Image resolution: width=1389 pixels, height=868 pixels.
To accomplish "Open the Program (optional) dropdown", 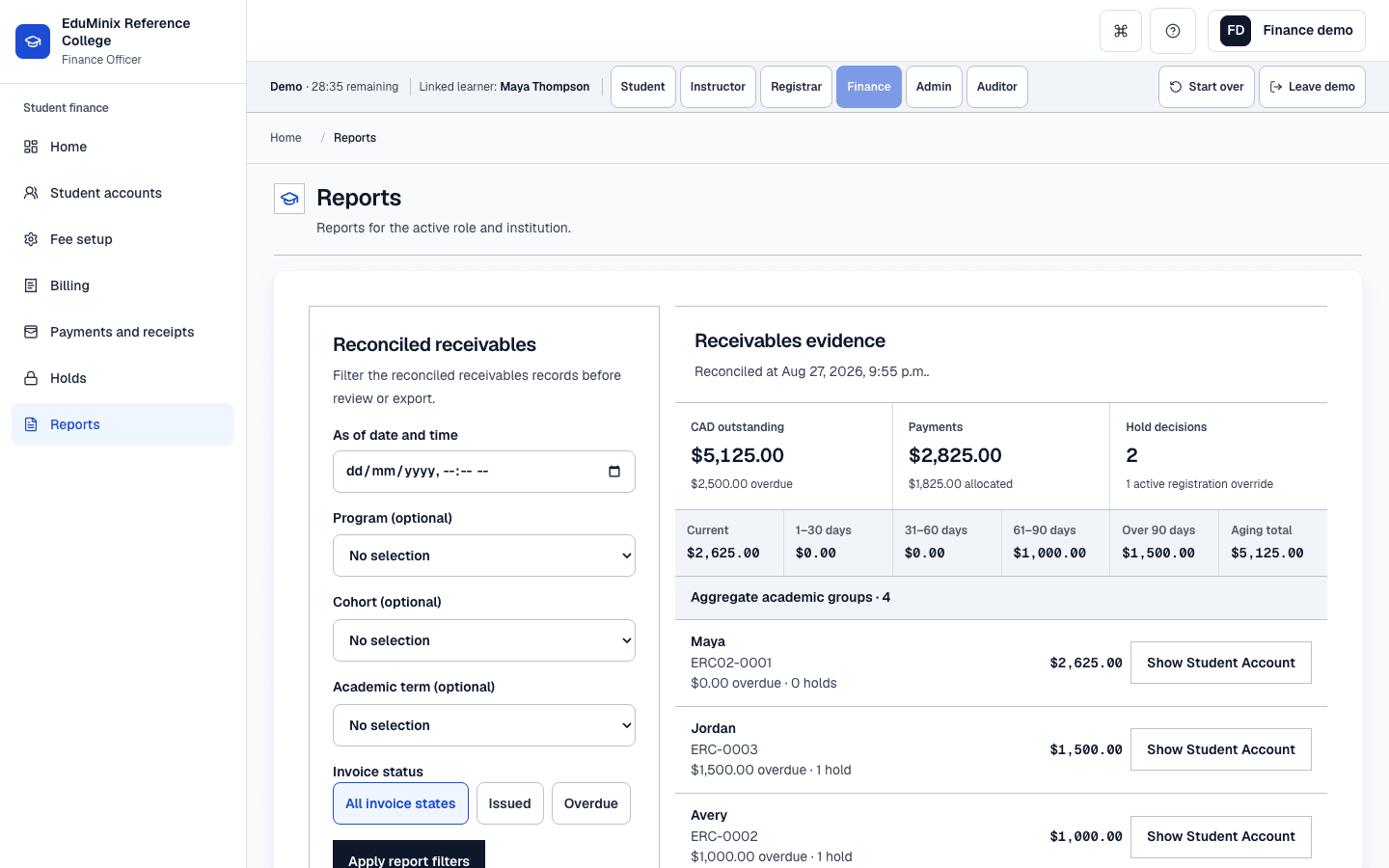I will coord(484,556).
